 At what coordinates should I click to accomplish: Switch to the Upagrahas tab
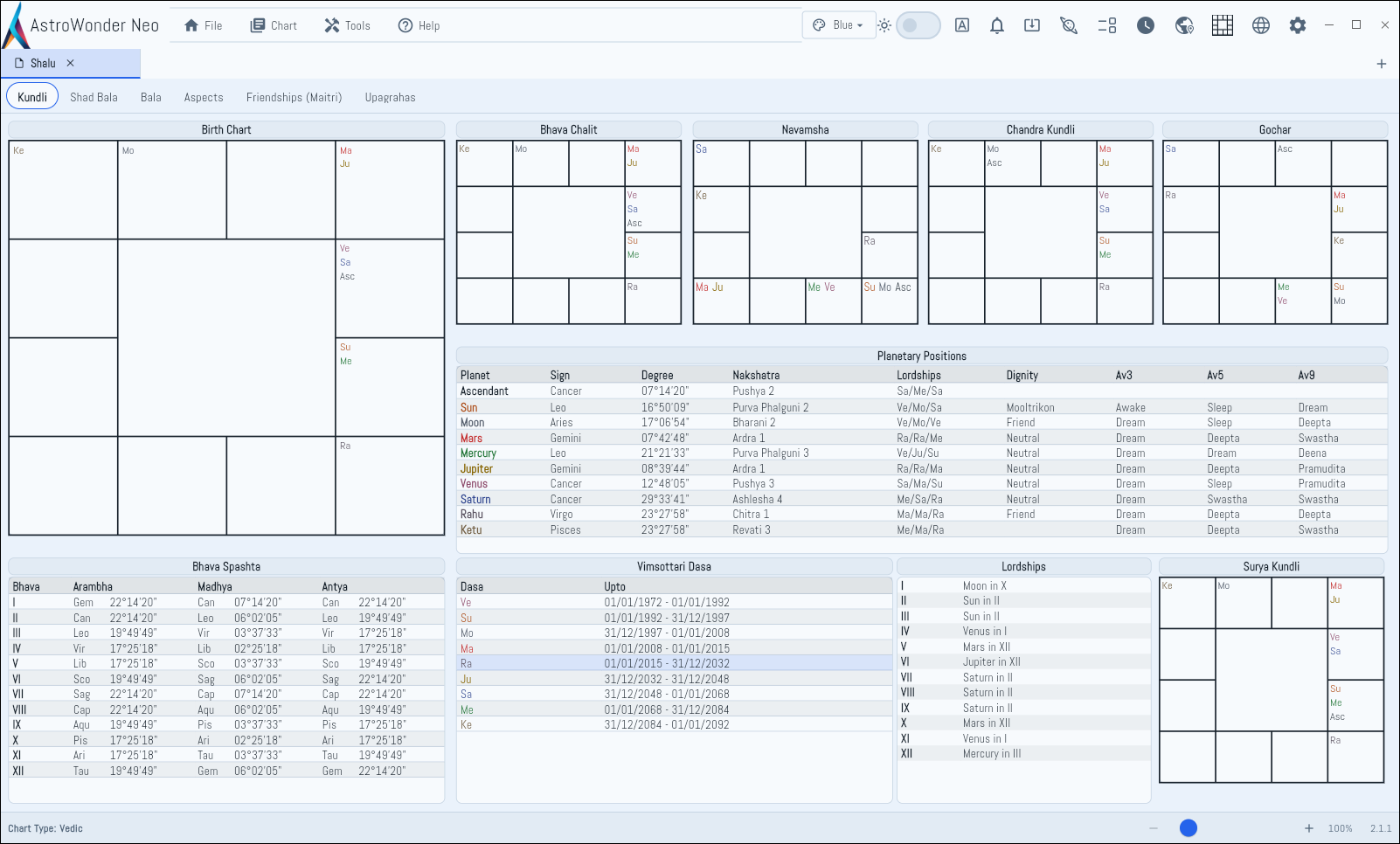click(x=390, y=97)
